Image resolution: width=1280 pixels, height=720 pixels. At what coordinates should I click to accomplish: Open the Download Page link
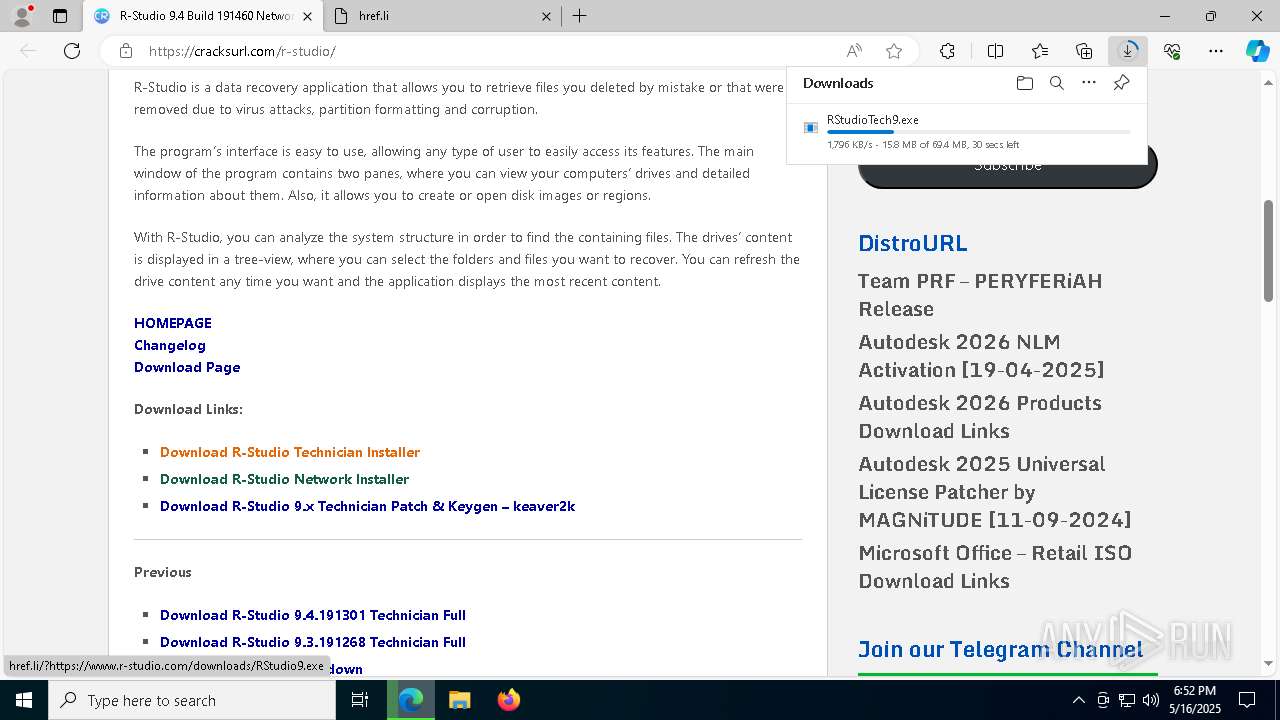pos(187,367)
